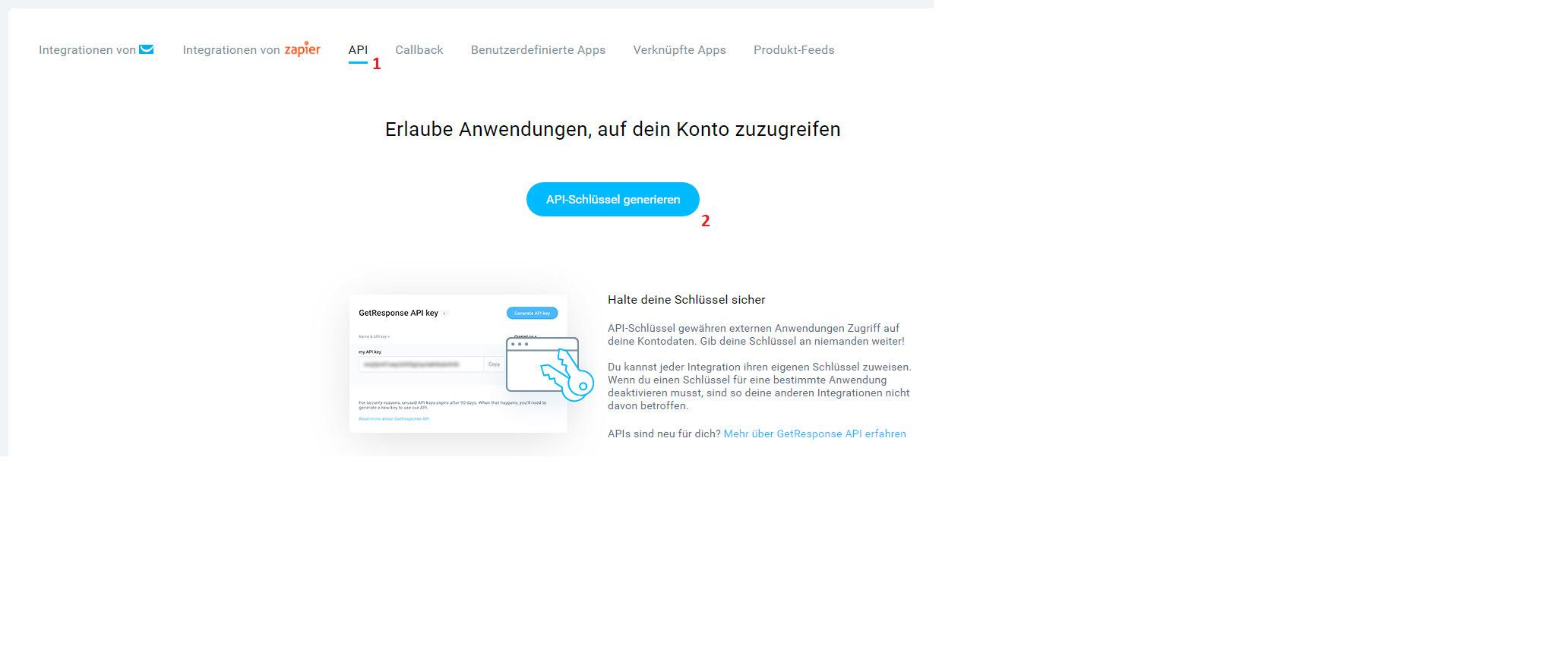Click the Read more about GetResponse API preview link
This screenshot has height=656, width=1568.
[394, 419]
